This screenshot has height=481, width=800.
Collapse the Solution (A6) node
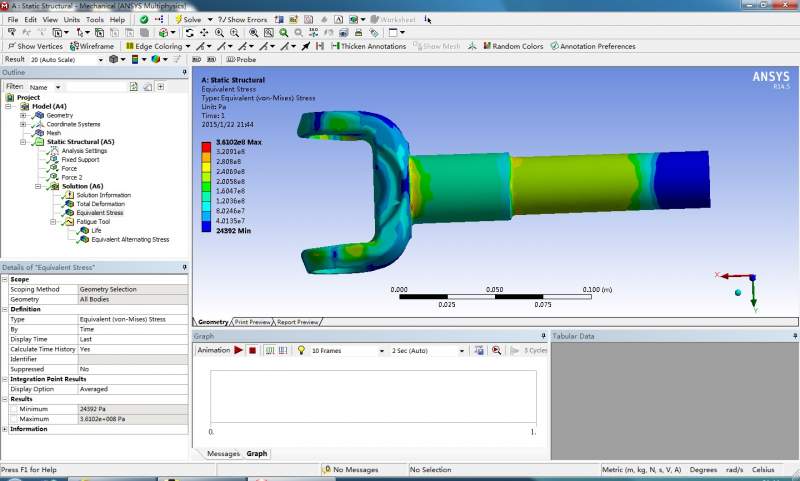pos(38,186)
